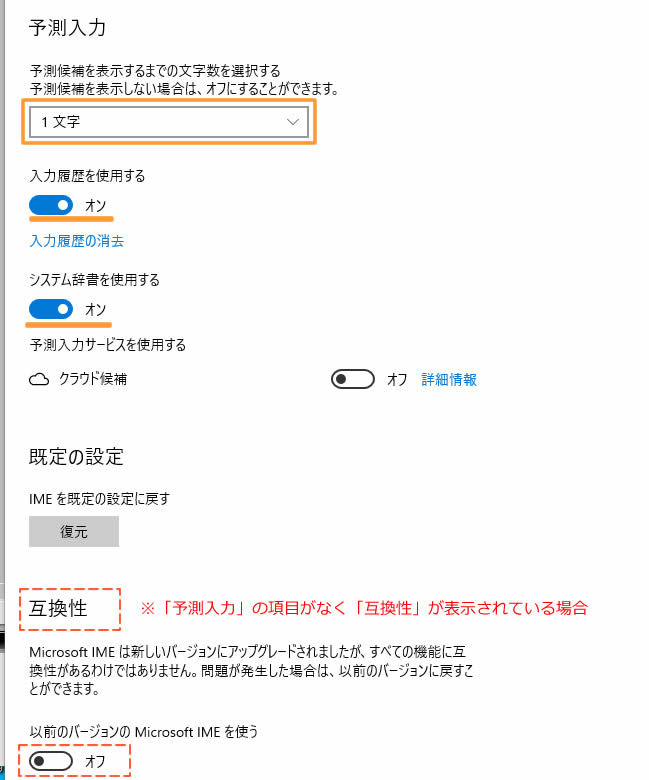Click the オン label beside input history toggle
The image size is (649, 780).
[95, 205]
